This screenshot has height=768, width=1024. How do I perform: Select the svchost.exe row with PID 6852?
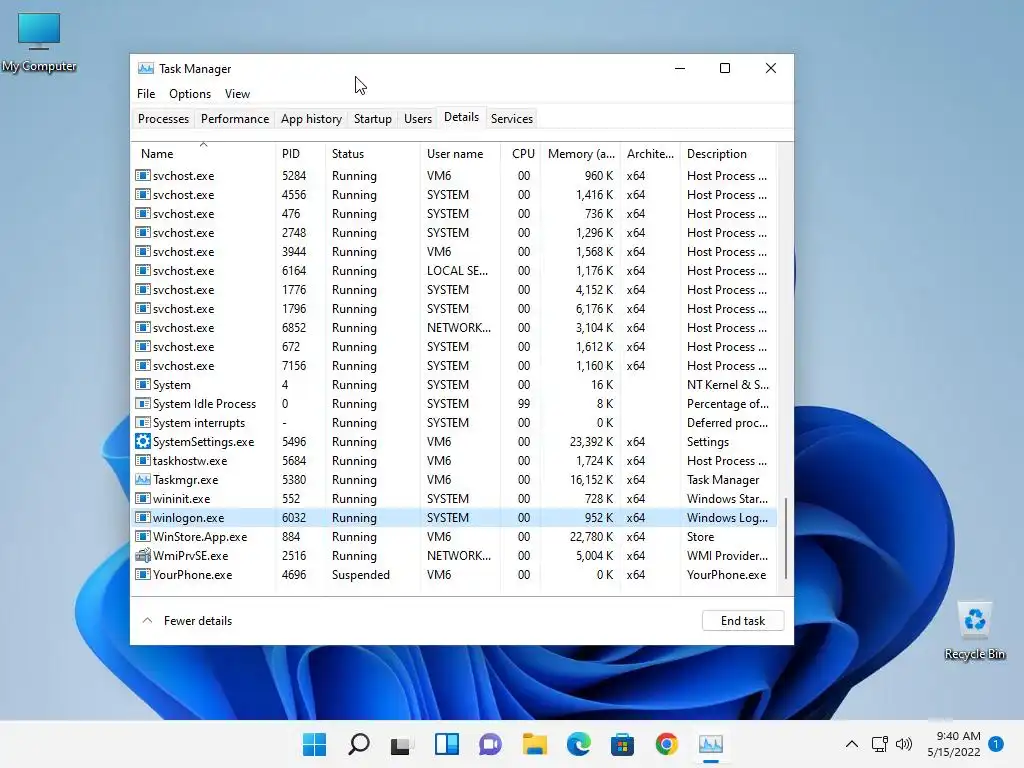click(455, 328)
